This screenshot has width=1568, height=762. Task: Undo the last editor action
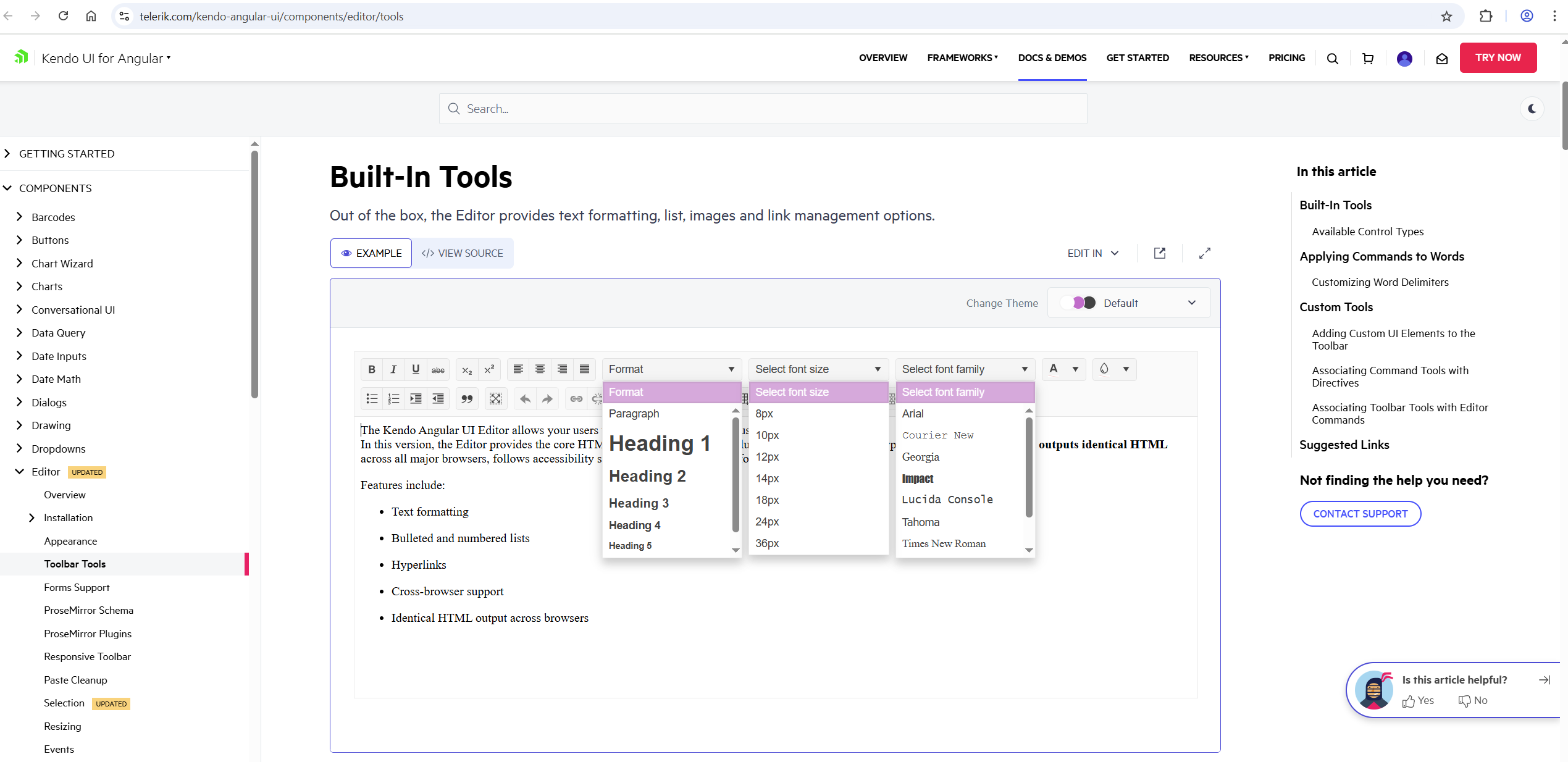click(x=525, y=399)
